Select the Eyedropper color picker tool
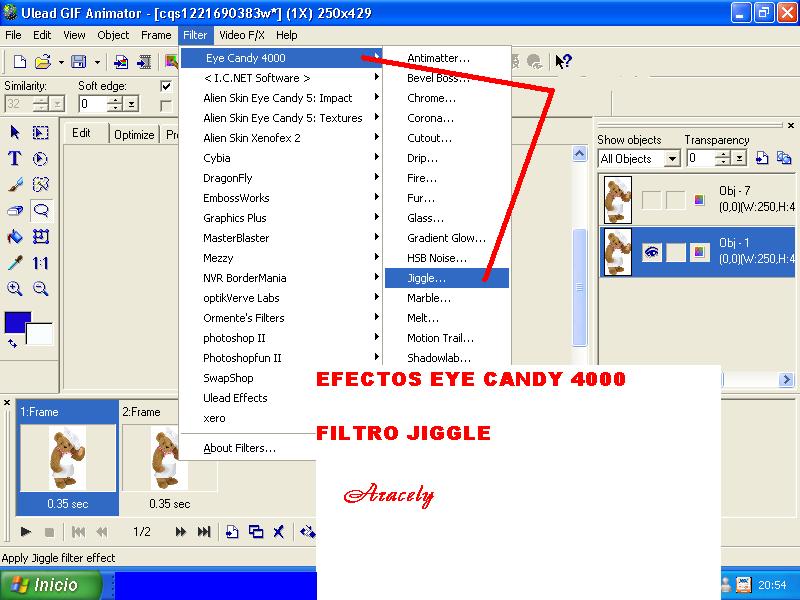 (x=15, y=263)
